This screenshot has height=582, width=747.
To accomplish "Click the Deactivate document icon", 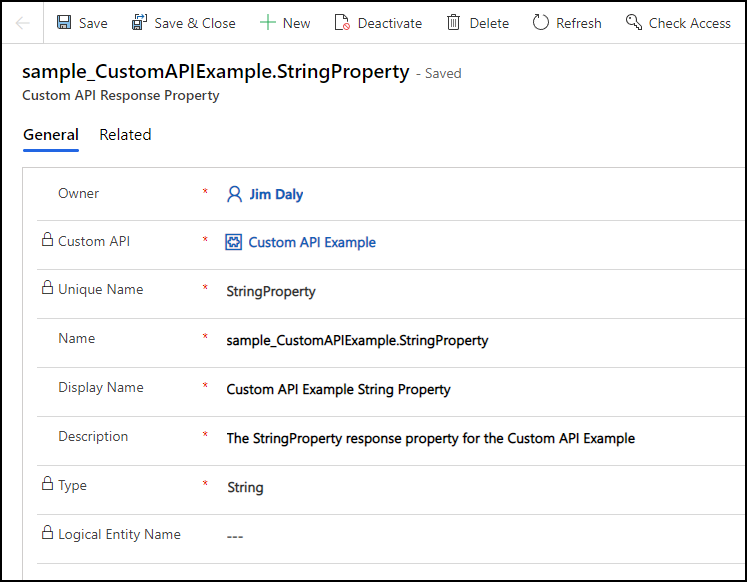I will coord(342,22).
